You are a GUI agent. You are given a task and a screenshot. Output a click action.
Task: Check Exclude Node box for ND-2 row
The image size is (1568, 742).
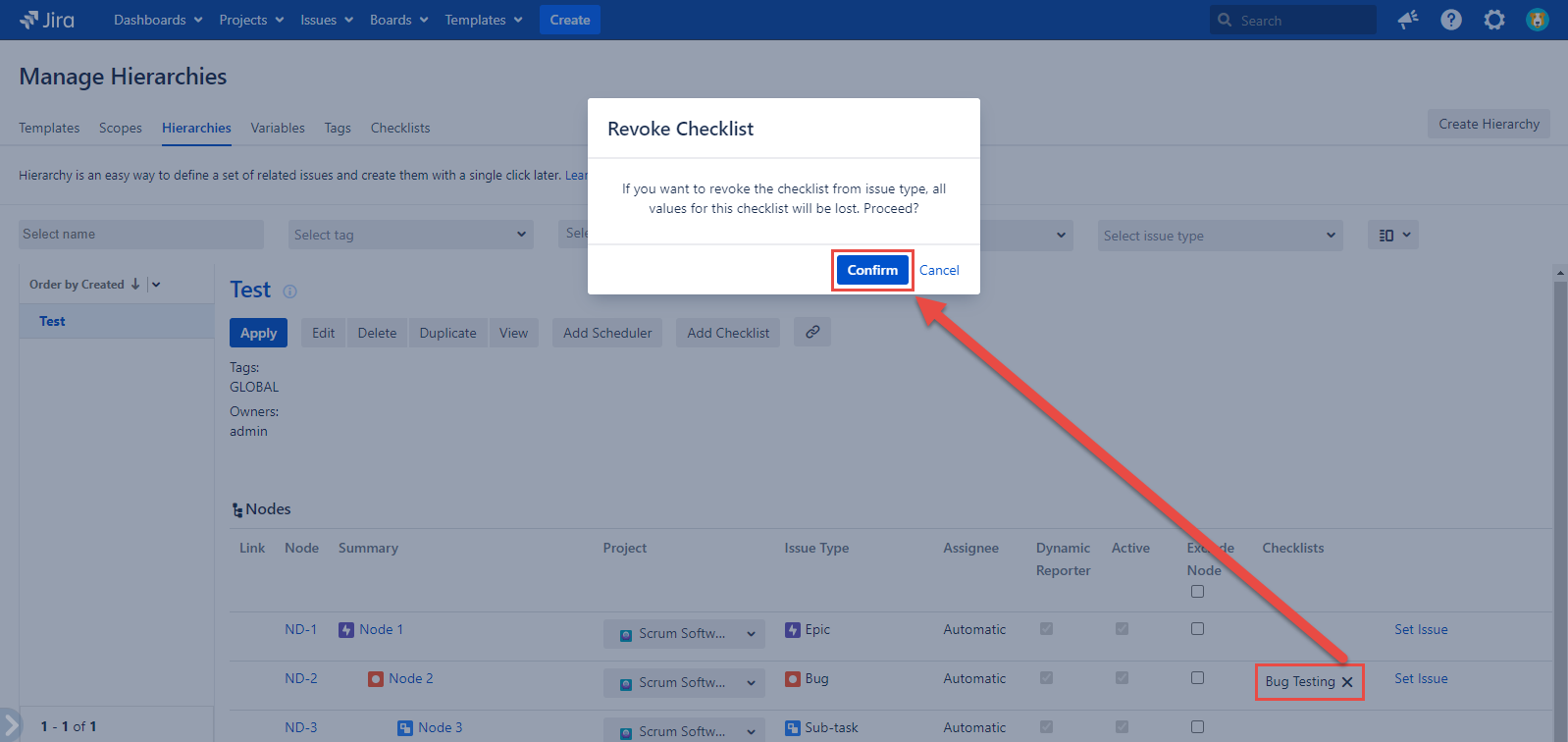[x=1197, y=678]
